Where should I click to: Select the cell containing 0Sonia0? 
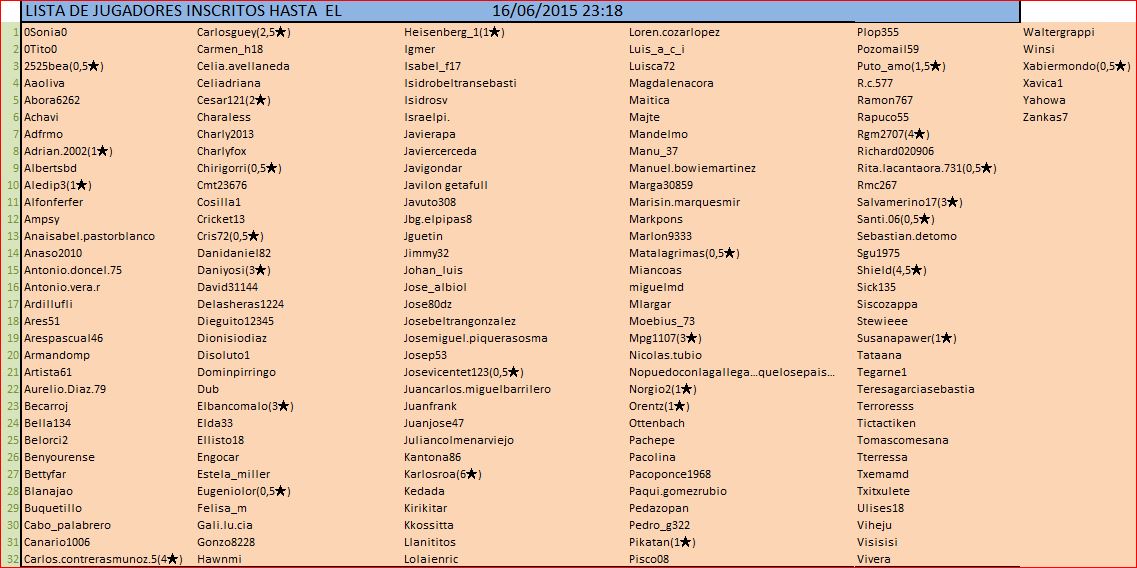[48, 32]
